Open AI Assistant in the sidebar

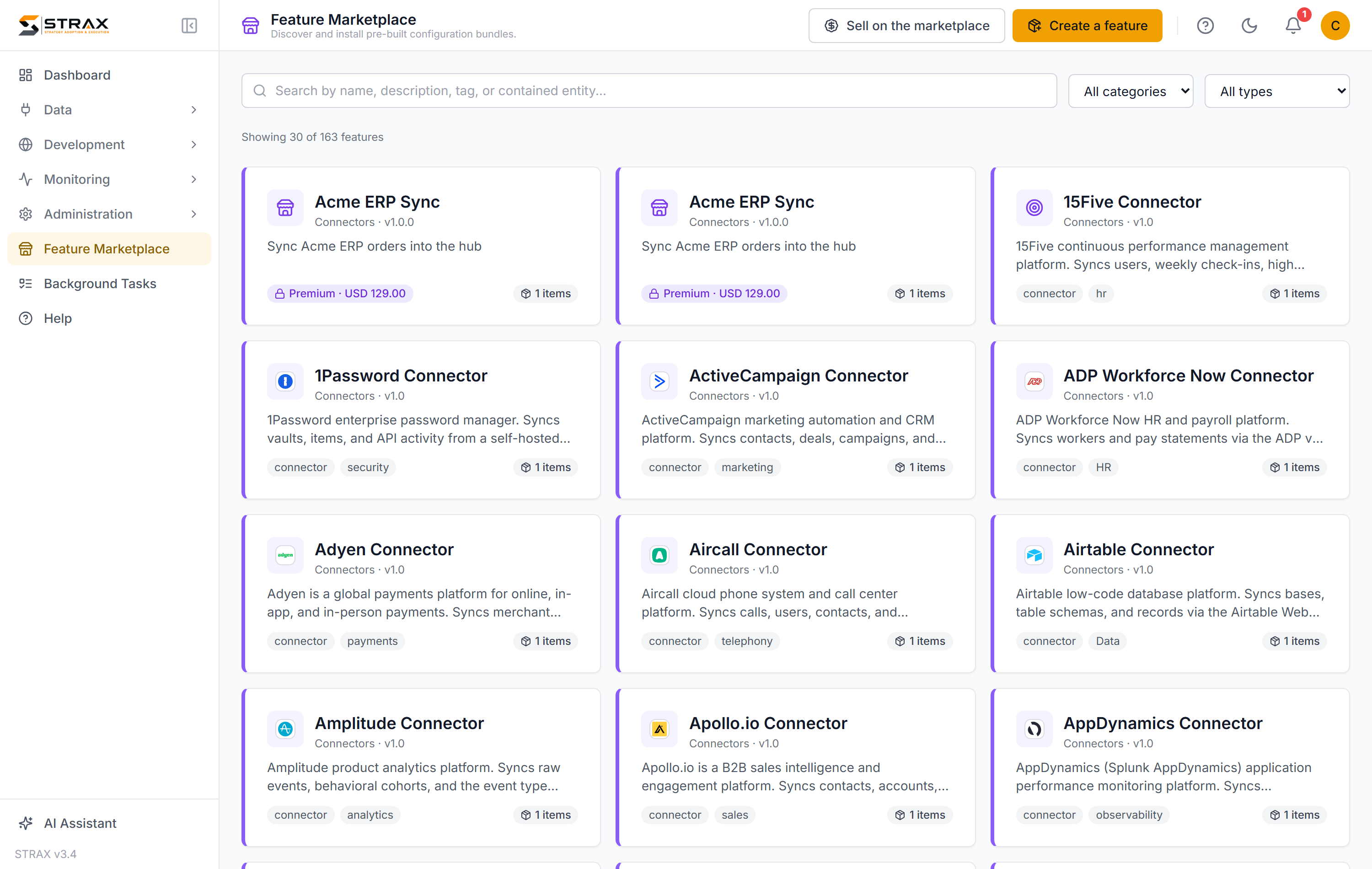point(109,823)
